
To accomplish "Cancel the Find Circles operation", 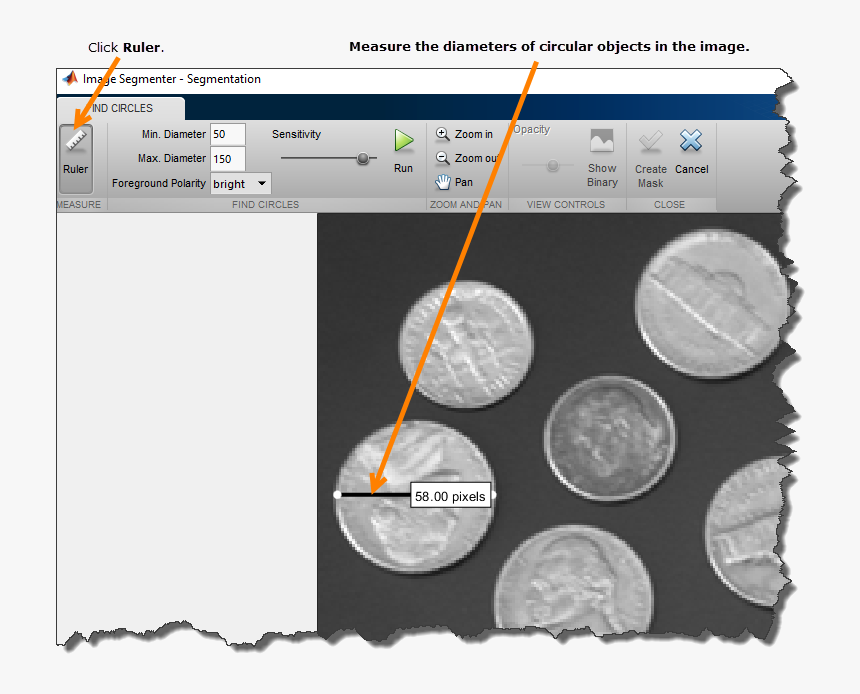I will pos(691,153).
